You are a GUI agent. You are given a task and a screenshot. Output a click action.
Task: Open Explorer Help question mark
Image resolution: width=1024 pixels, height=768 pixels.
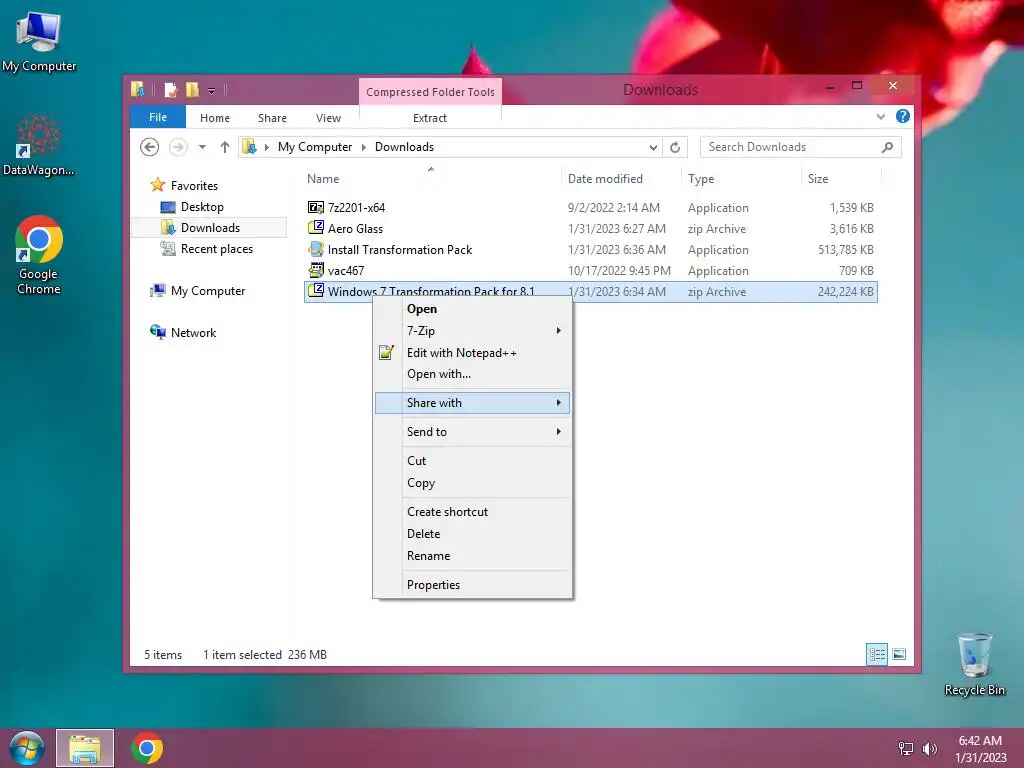[x=903, y=116]
